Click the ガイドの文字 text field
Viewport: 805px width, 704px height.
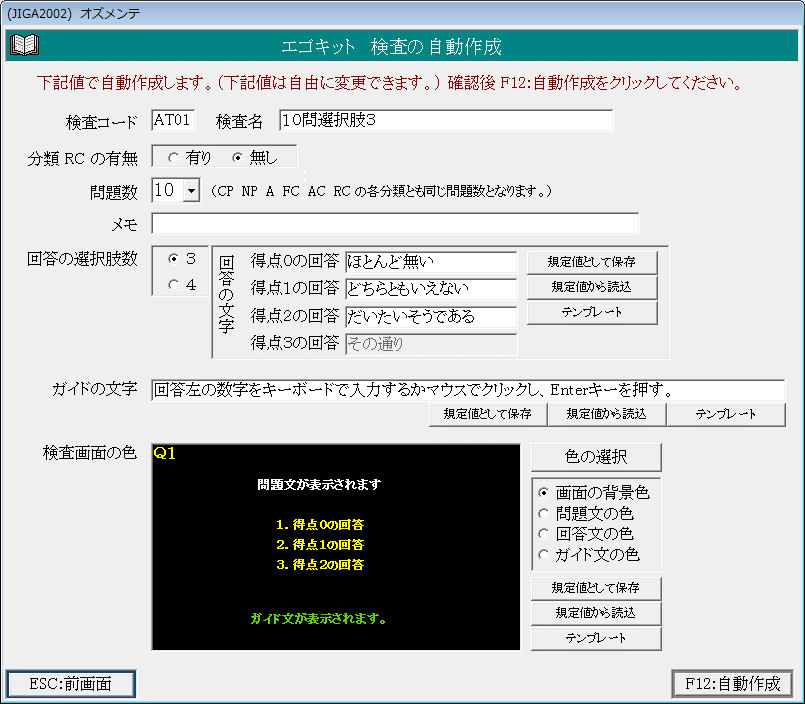pyautogui.click(x=468, y=390)
